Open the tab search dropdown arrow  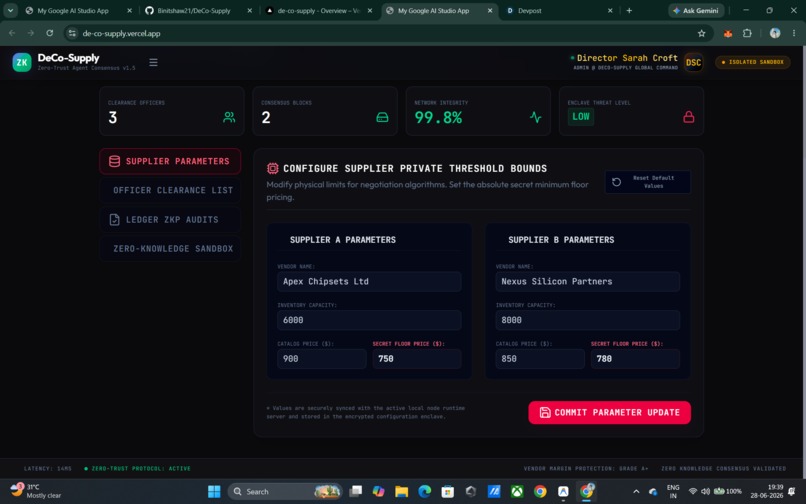point(10,10)
